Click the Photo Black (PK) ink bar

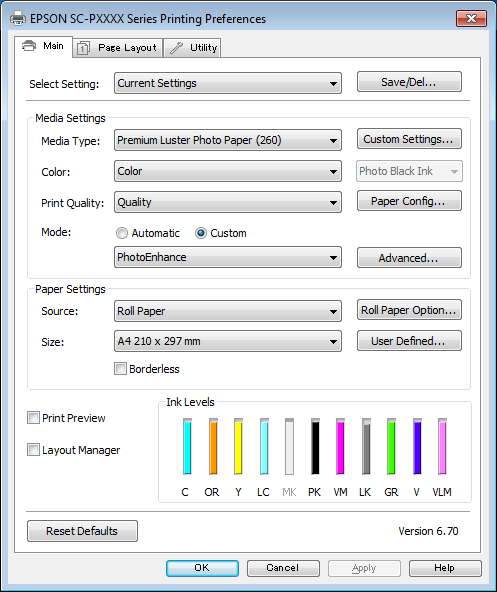(315, 446)
